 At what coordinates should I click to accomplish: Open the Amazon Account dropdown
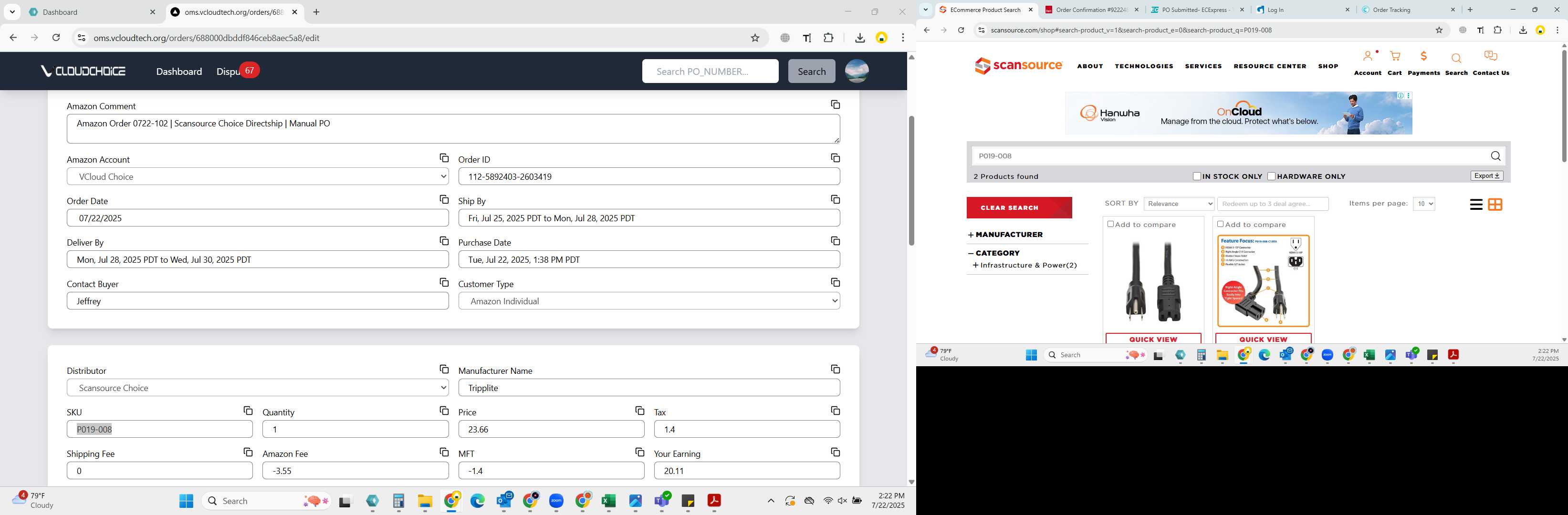pos(258,176)
